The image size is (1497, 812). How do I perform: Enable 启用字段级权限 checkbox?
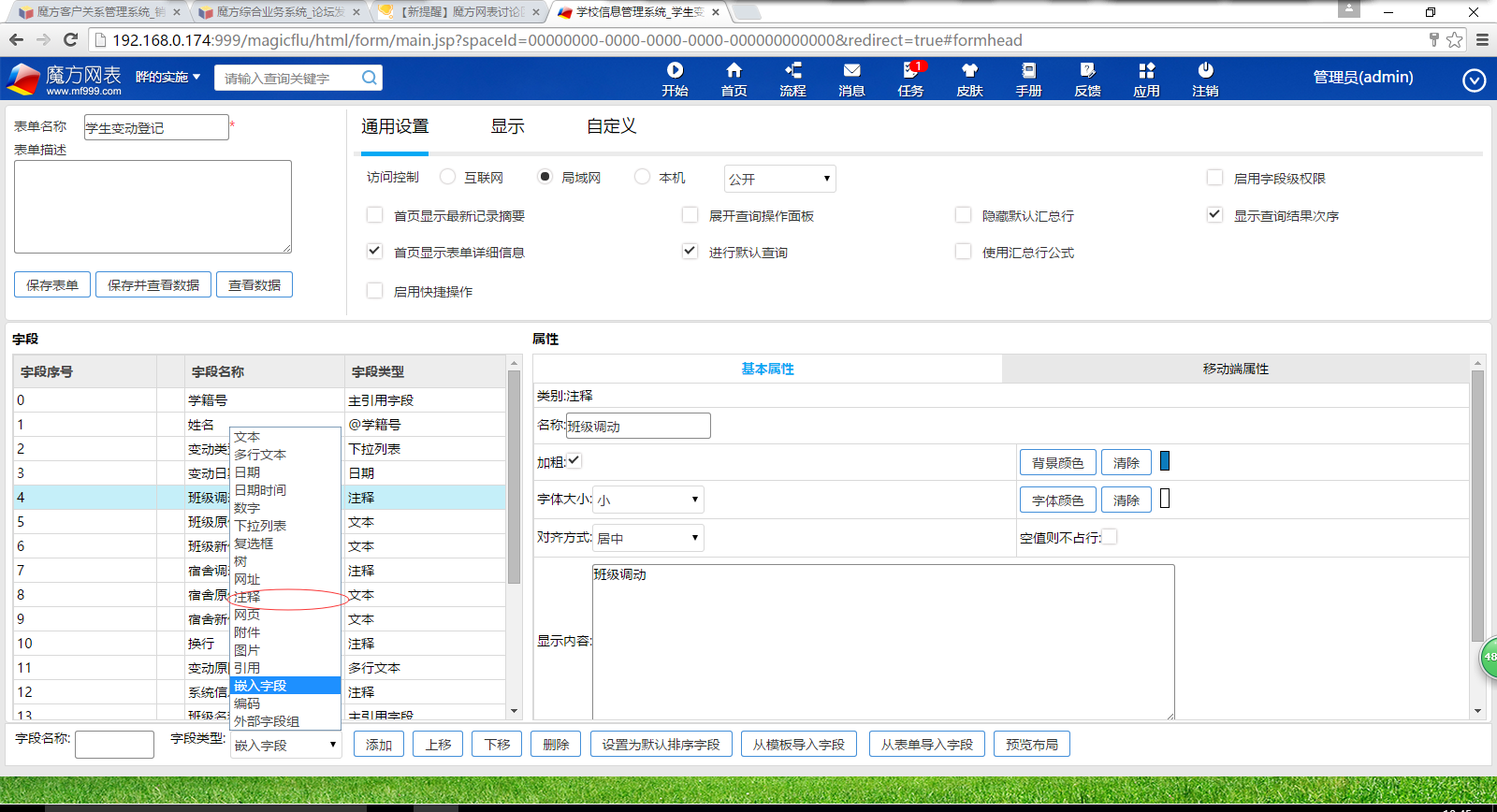1214,177
